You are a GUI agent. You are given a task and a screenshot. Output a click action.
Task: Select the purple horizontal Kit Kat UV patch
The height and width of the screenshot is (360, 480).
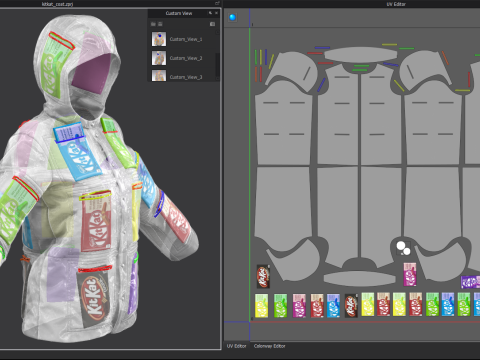[x=470, y=282]
